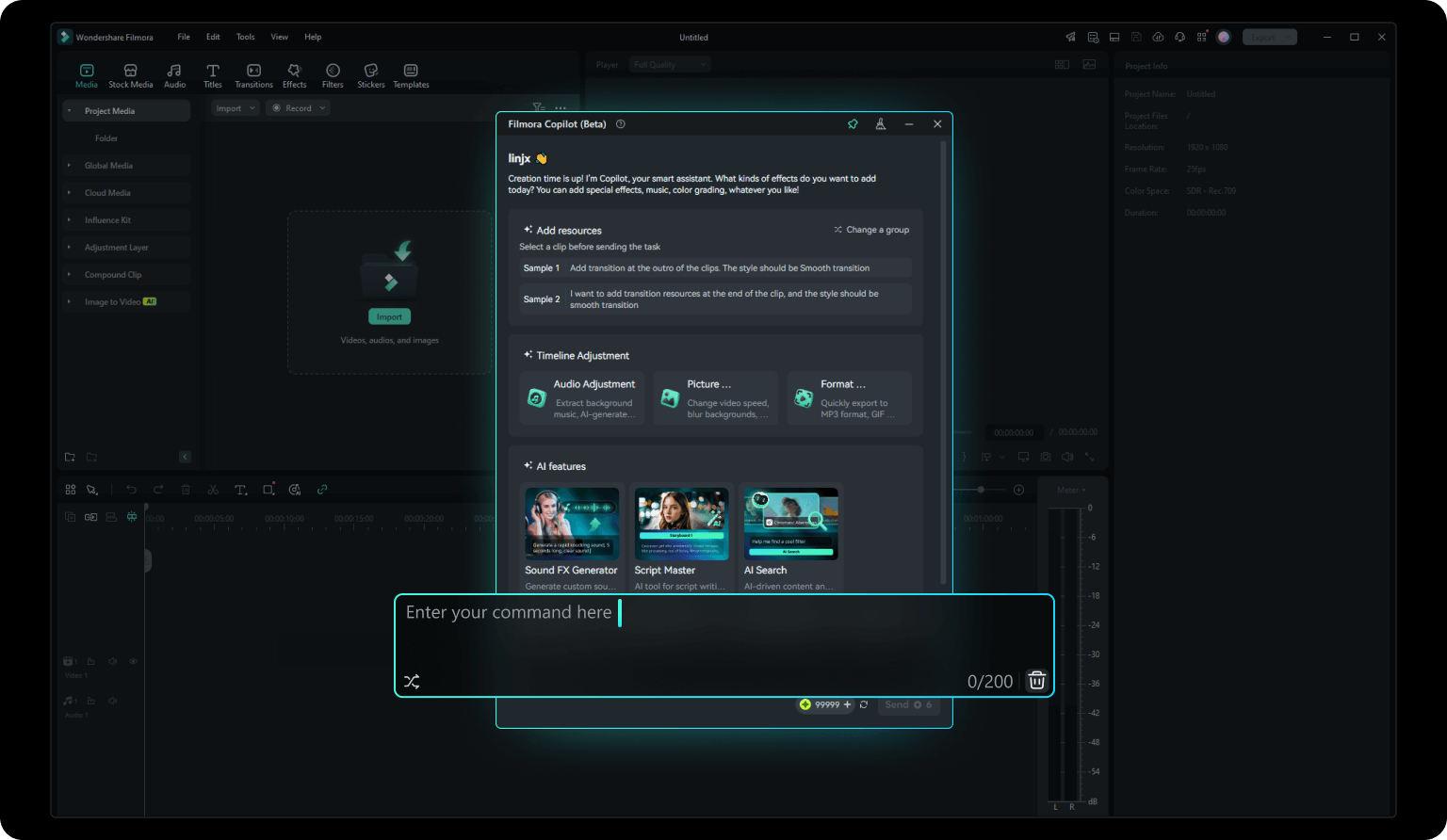Click the Copilot panel scrollbar

(943, 363)
